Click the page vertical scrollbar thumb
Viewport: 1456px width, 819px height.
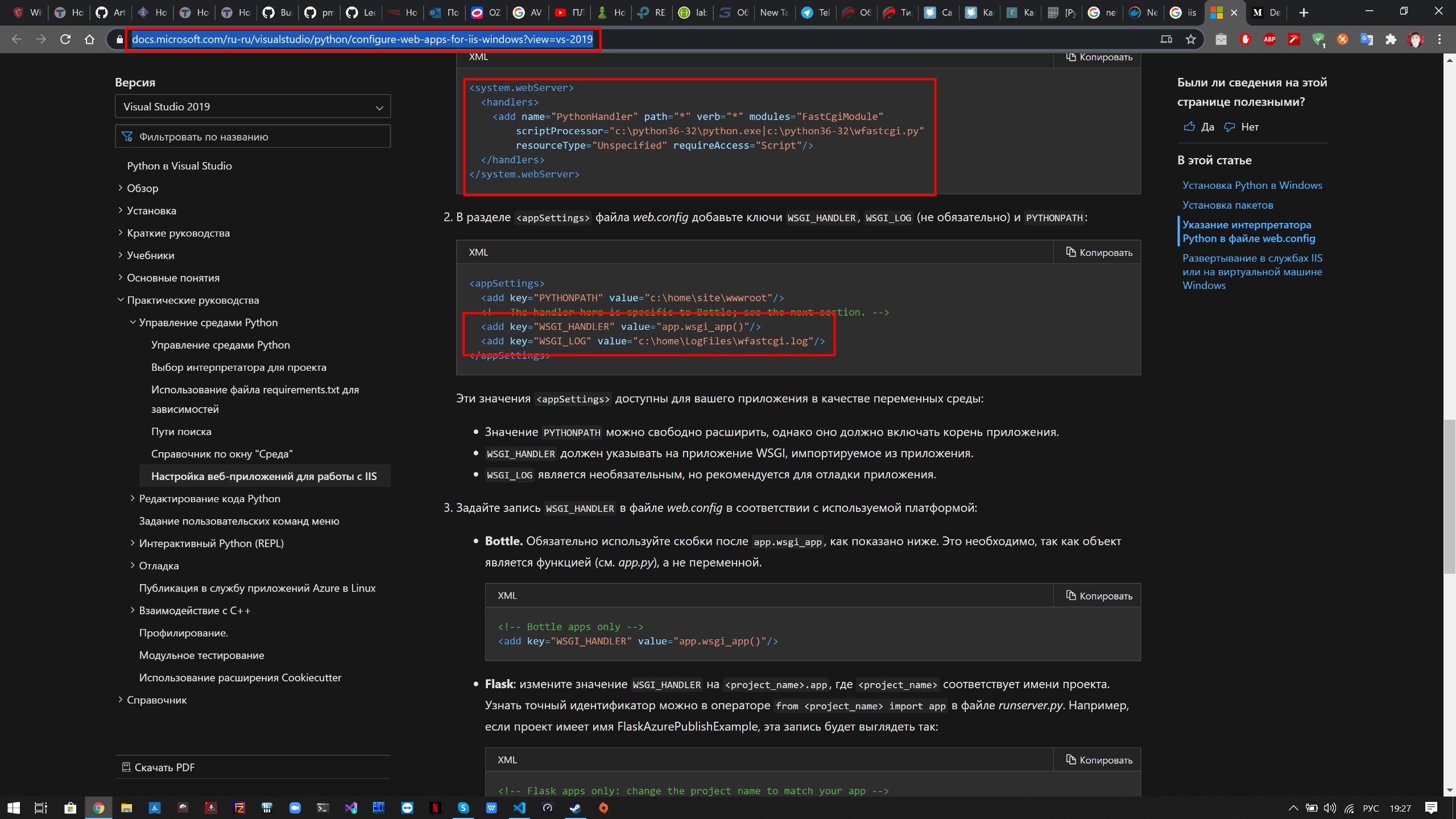1450,496
